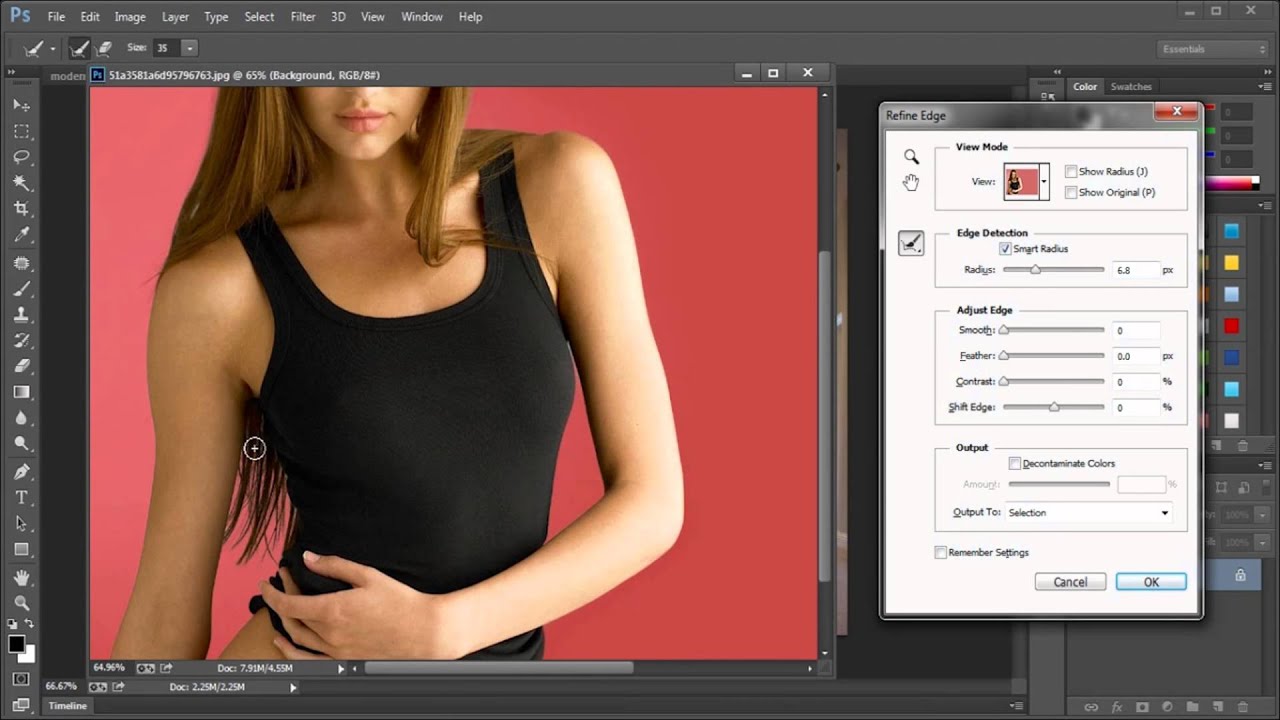The width and height of the screenshot is (1280, 720).
Task: Select the Magic Wand tool
Action: (21, 183)
